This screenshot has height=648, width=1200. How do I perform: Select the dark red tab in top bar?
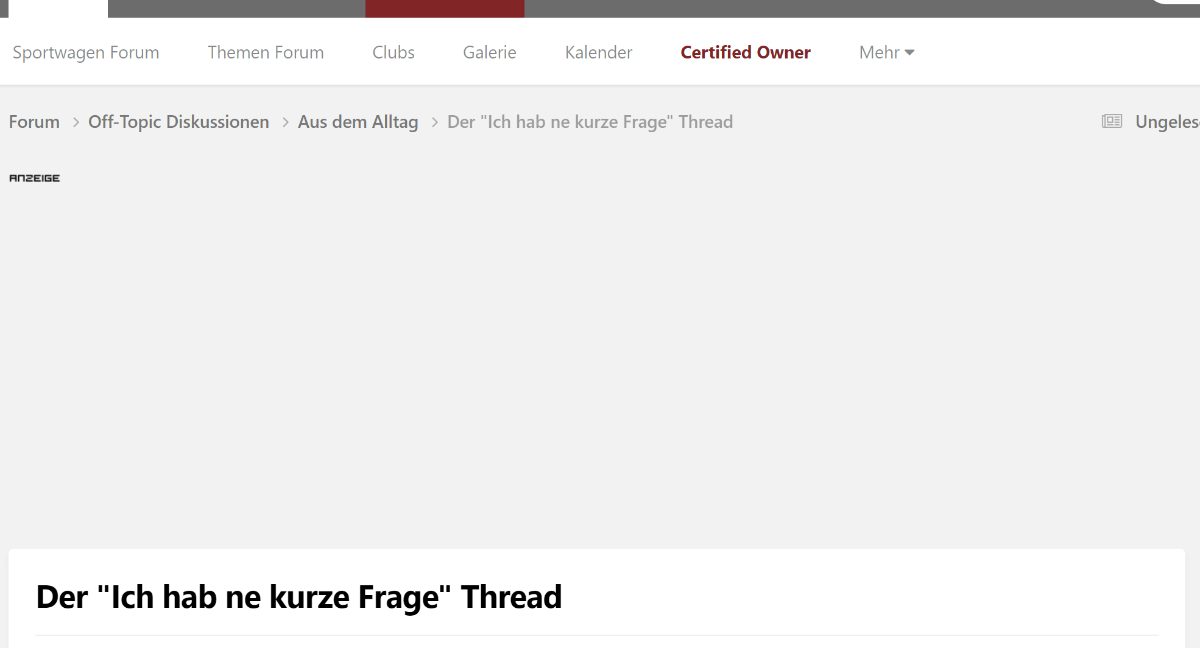pyautogui.click(x=444, y=8)
